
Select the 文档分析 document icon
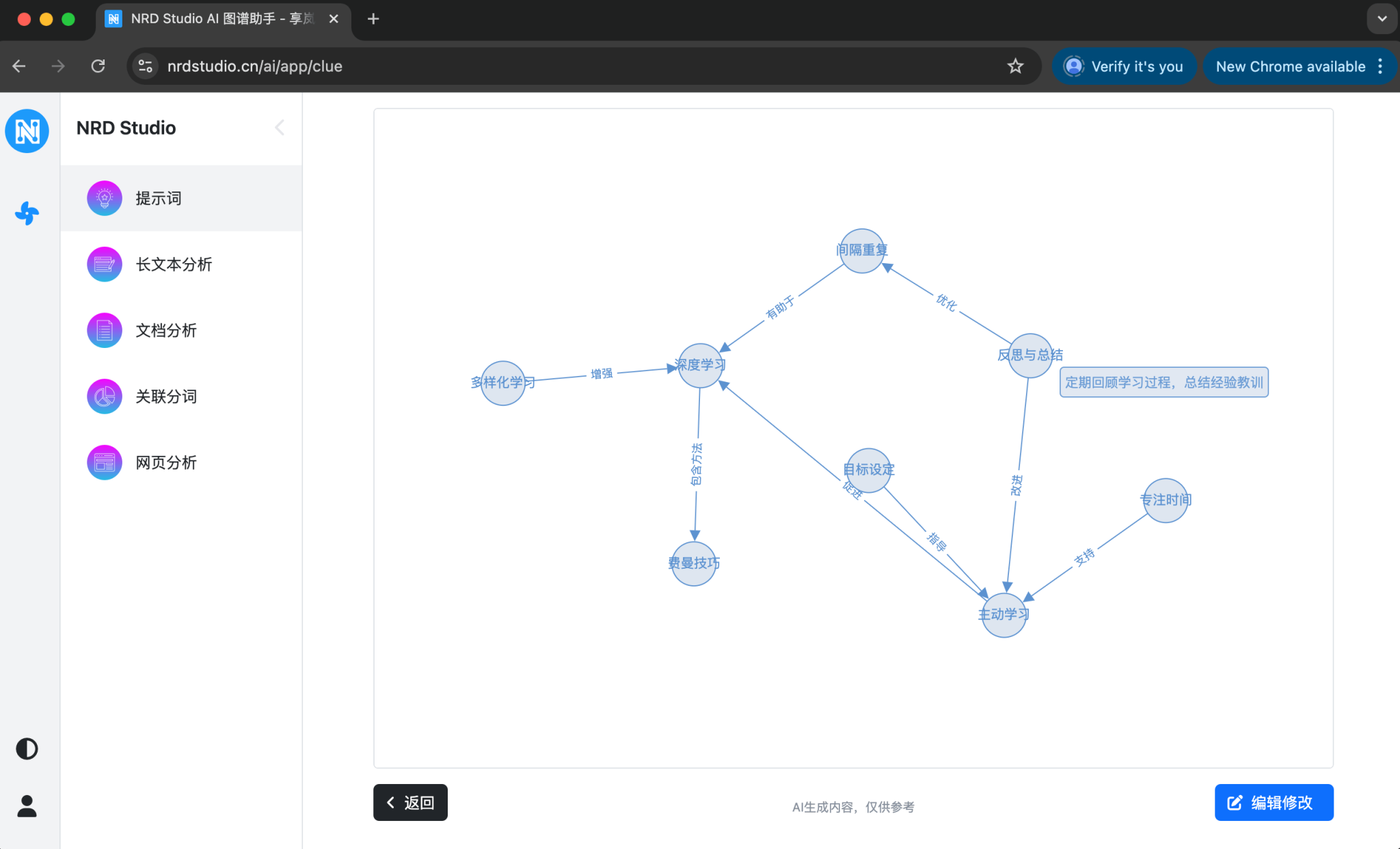[105, 330]
